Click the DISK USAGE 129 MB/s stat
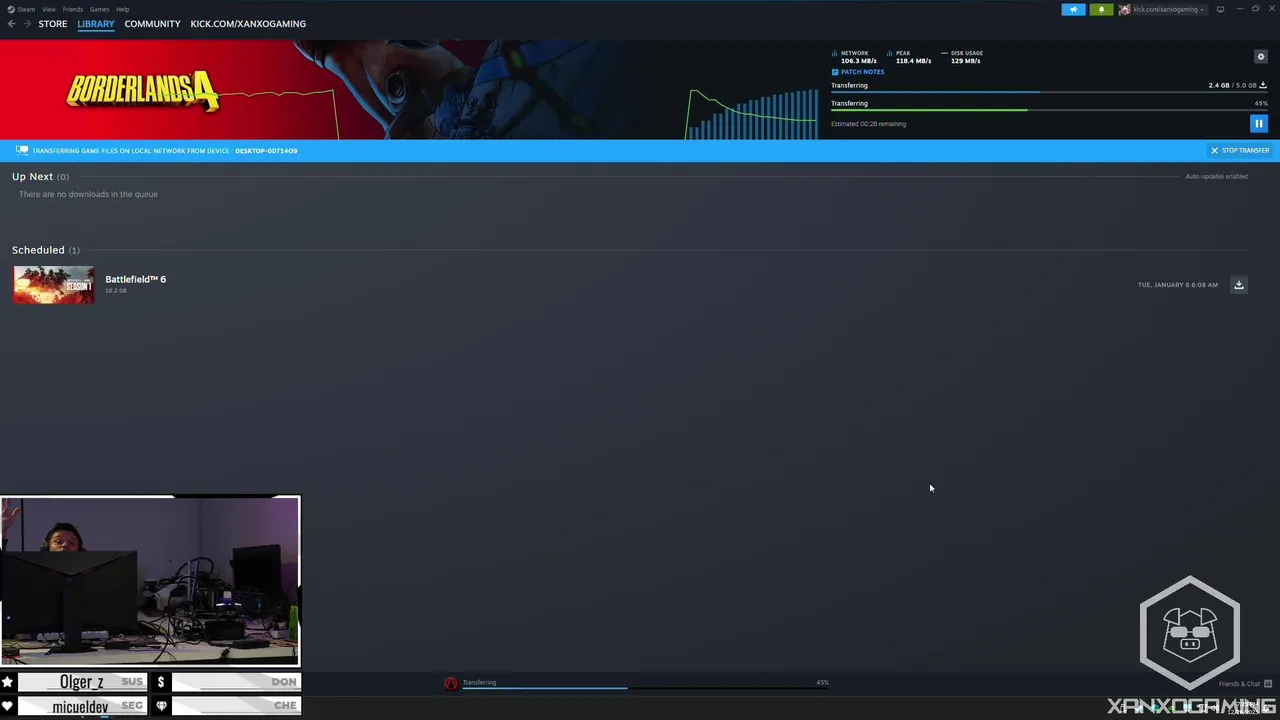The image size is (1280, 720). click(962, 57)
